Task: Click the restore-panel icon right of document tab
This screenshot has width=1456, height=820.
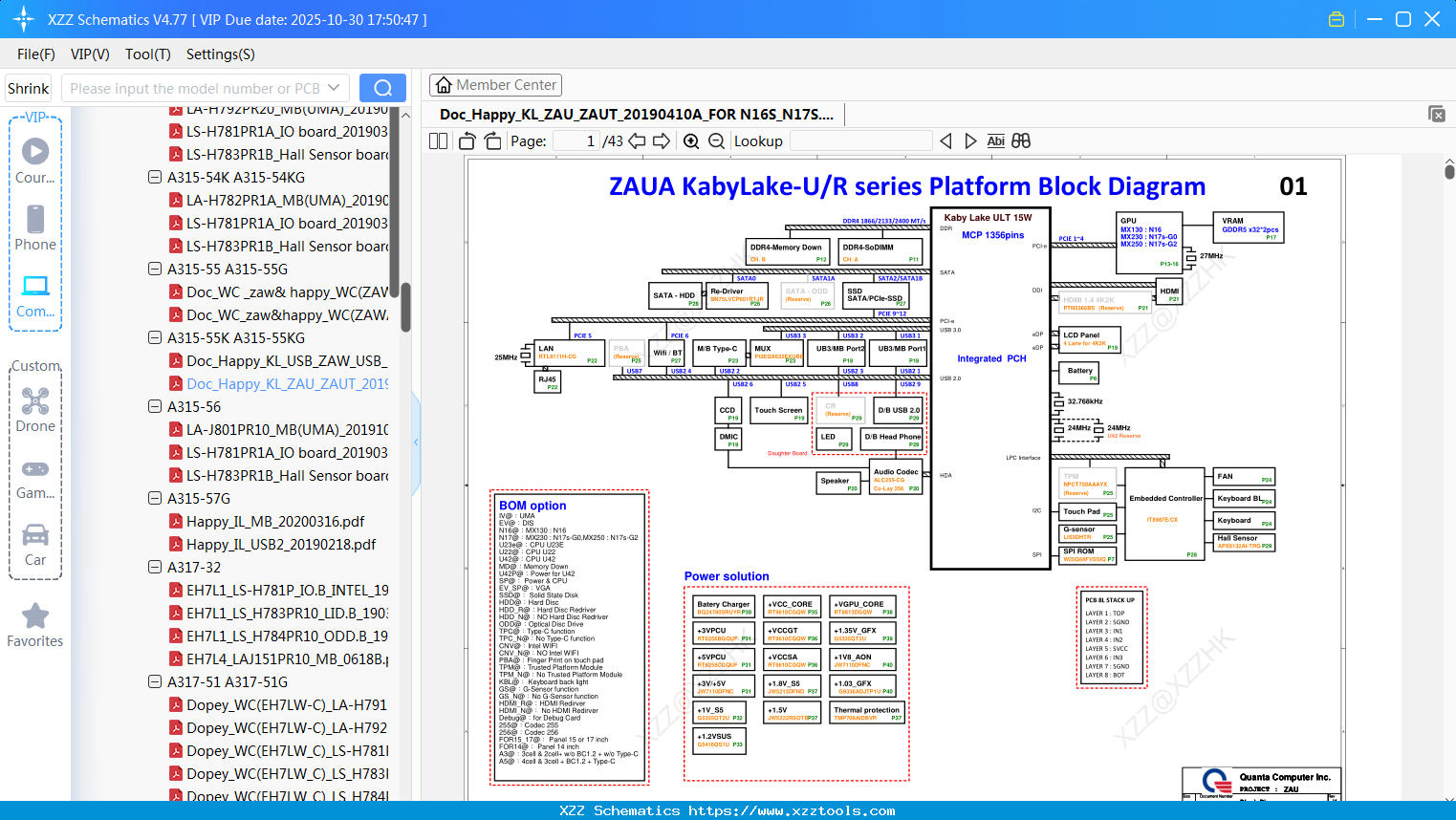Action: (x=1437, y=114)
